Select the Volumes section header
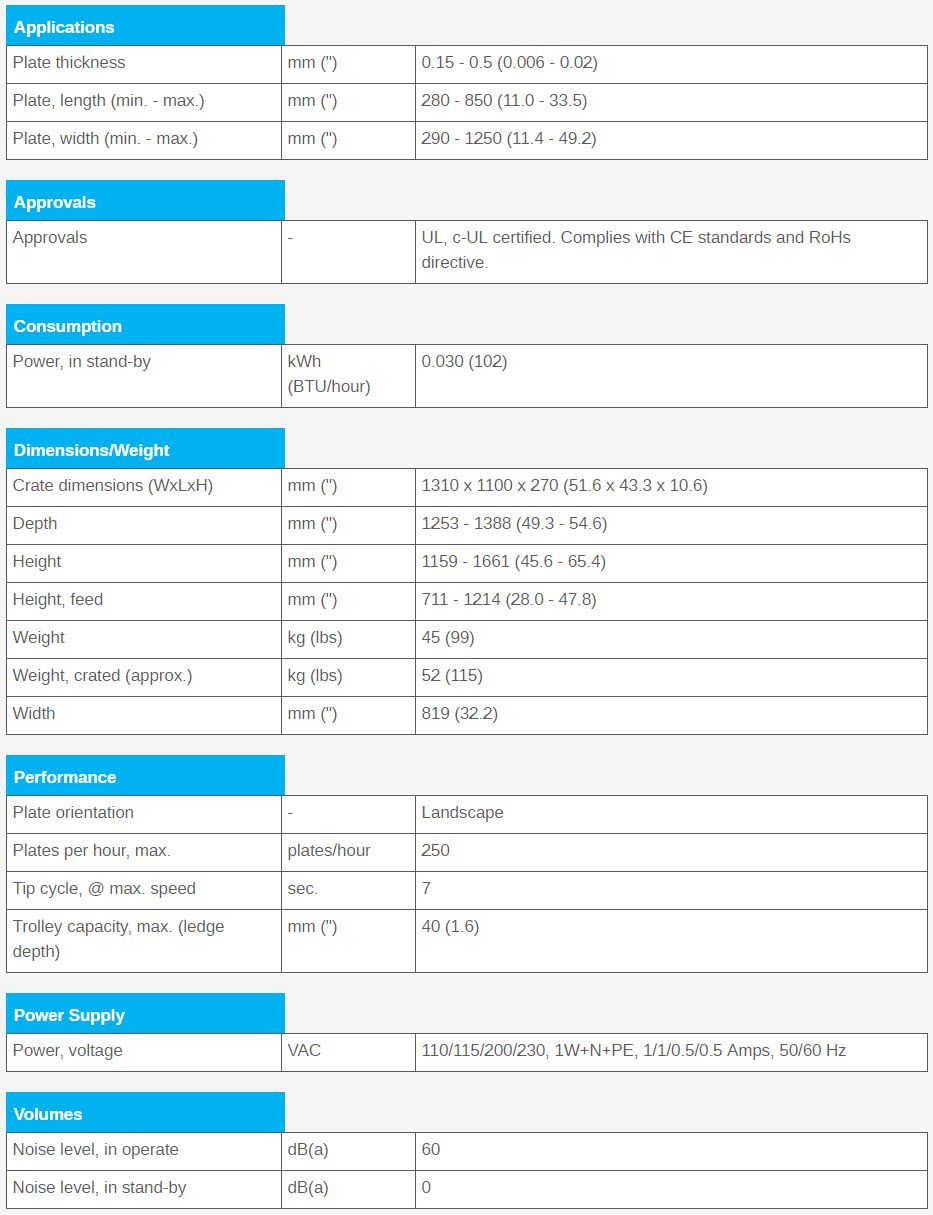This screenshot has width=933, height=1215. point(48,1114)
